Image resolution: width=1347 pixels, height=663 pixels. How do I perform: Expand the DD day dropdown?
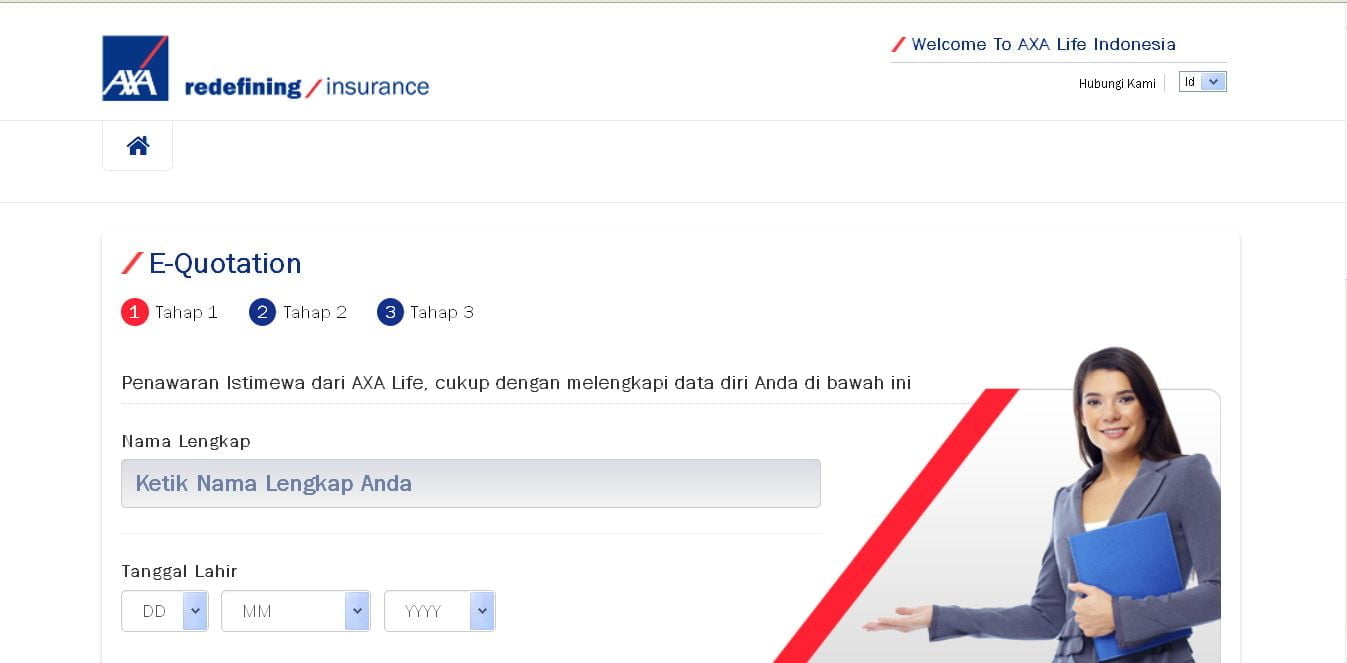pos(164,611)
